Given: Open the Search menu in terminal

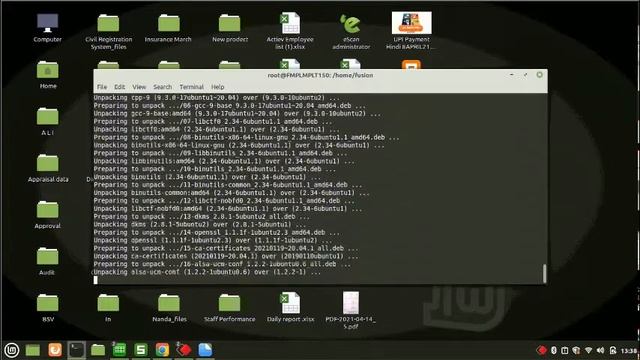Looking at the screenshot, I should tap(162, 87).
